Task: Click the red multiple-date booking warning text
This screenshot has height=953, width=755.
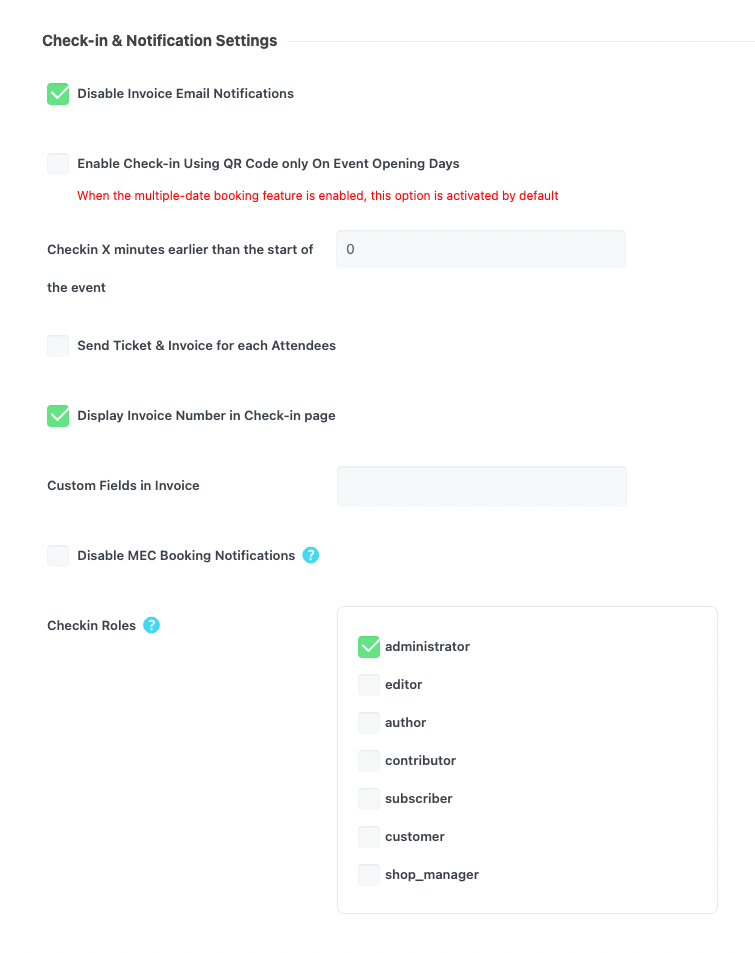Action: point(318,195)
